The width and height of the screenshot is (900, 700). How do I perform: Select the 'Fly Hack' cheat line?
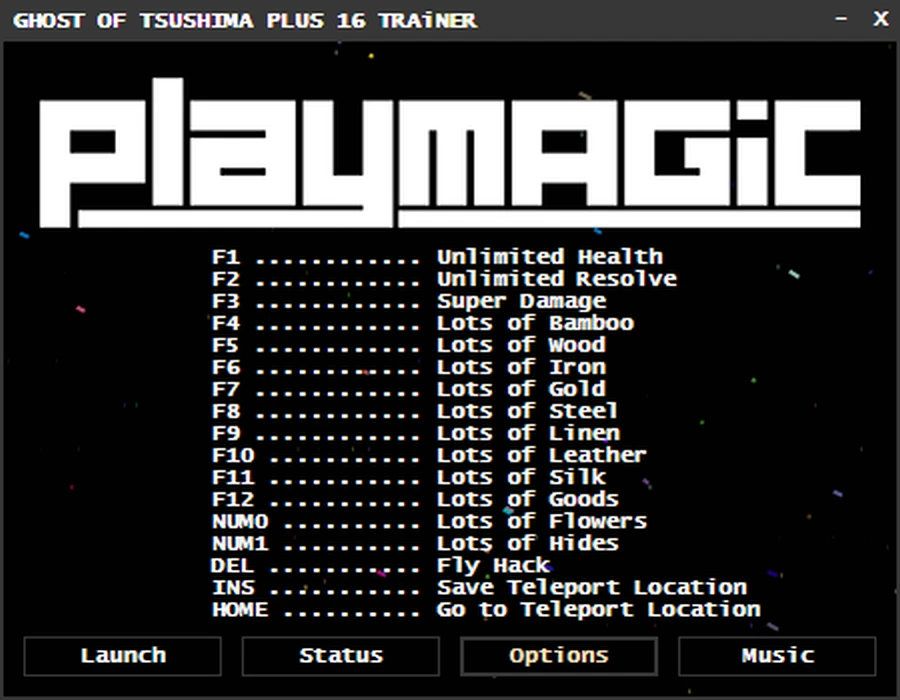(381, 565)
